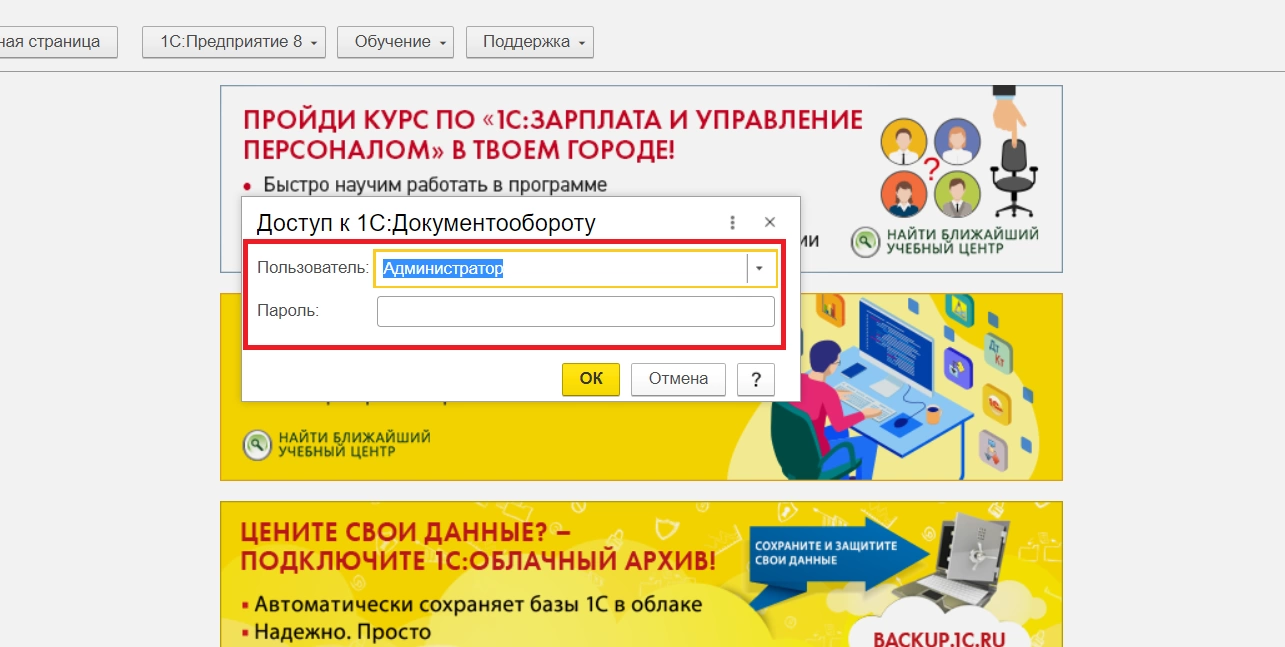This screenshot has width=1285, height=647.
Task: Open the 1С:Облачный архив banner
Action: (x=641, y=574)
